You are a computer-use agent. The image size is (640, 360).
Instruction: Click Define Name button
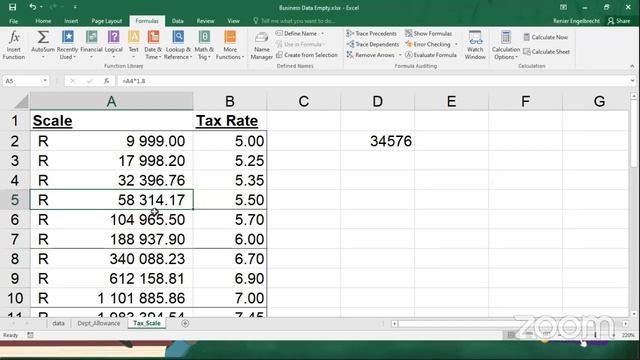click(x=297, y=33)
